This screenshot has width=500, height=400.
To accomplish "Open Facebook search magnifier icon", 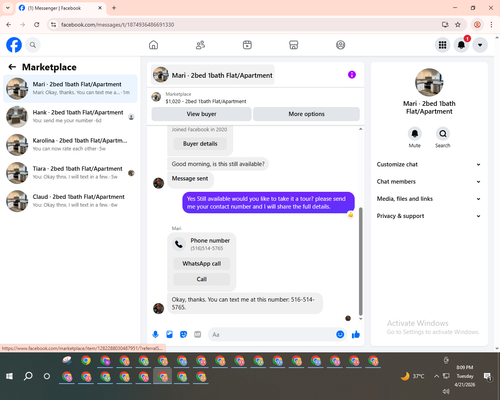I will (33, 45).
